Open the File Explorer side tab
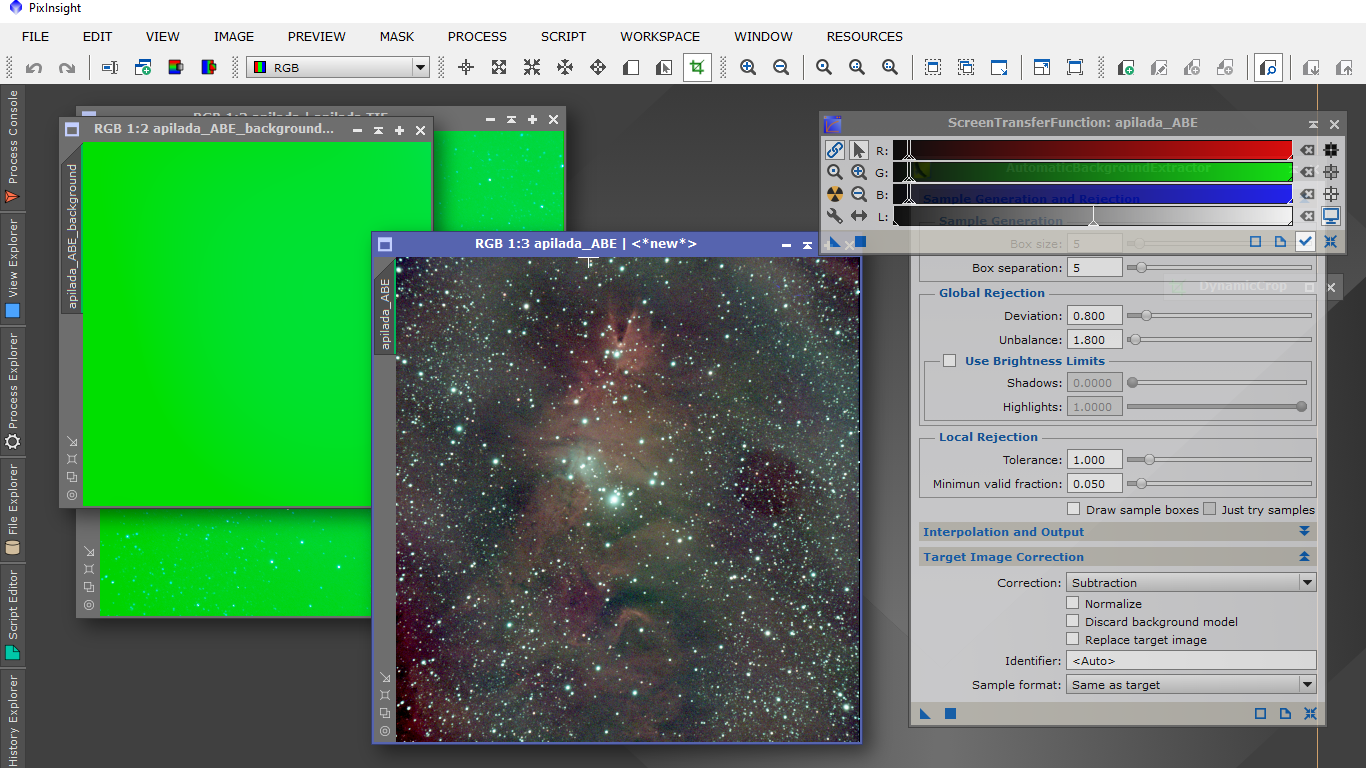This screenshot has width=1366, height=768. pos(12,508)
